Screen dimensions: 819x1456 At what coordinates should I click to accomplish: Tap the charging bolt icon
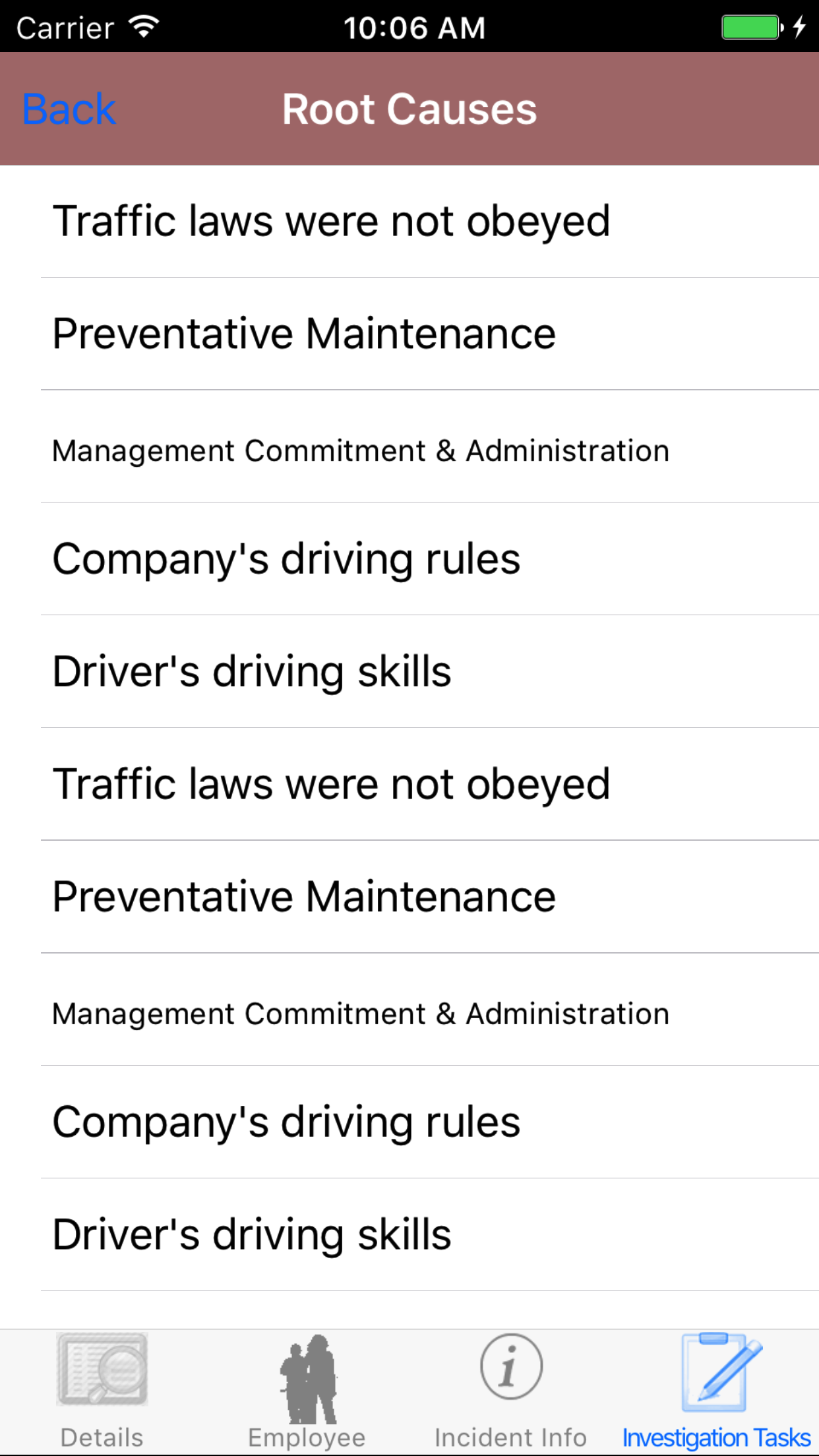point(799,28)
